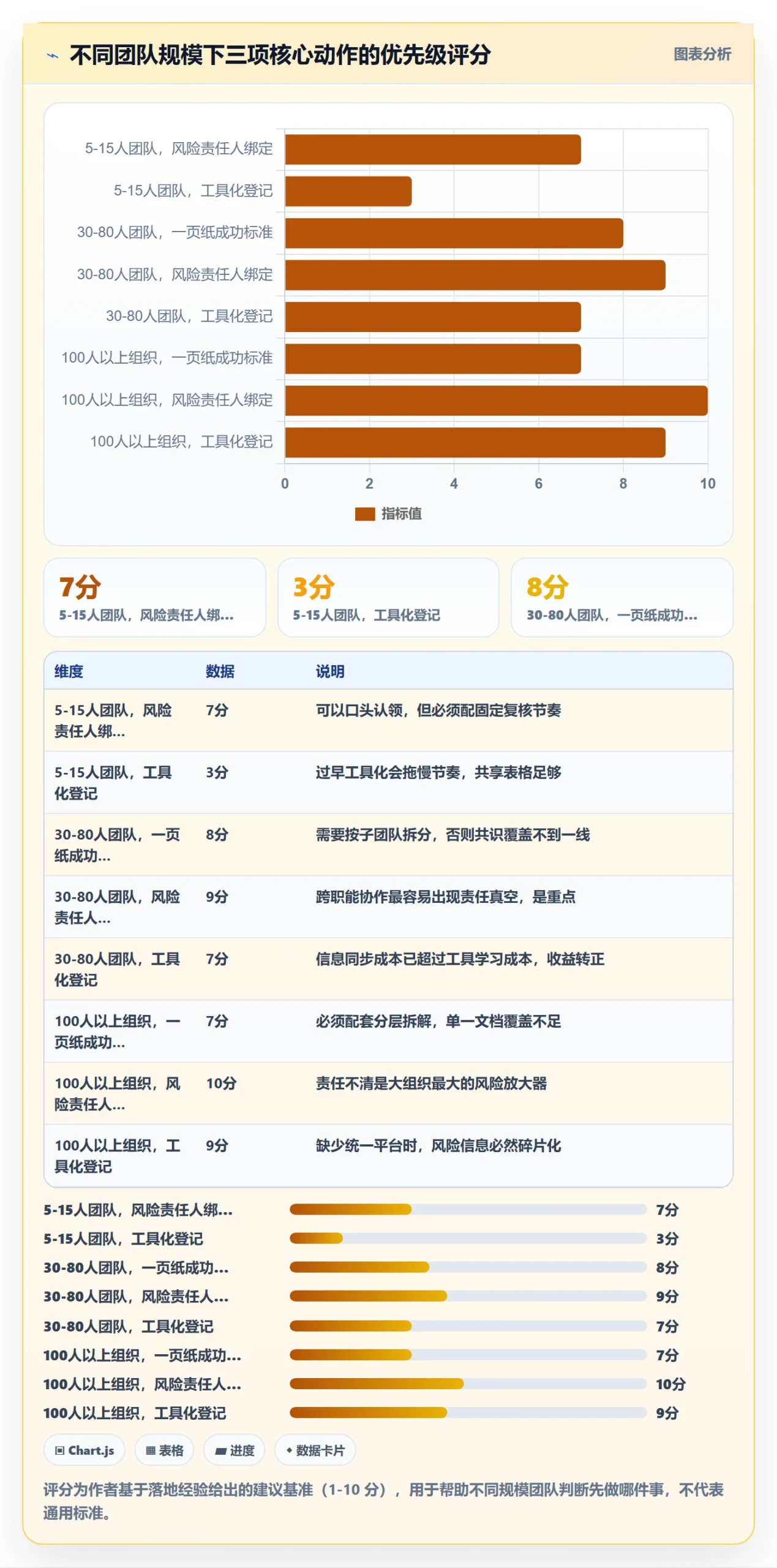Click the chart bar for 100人以上组织，风险责任人绑定

(x=497, y=401)
